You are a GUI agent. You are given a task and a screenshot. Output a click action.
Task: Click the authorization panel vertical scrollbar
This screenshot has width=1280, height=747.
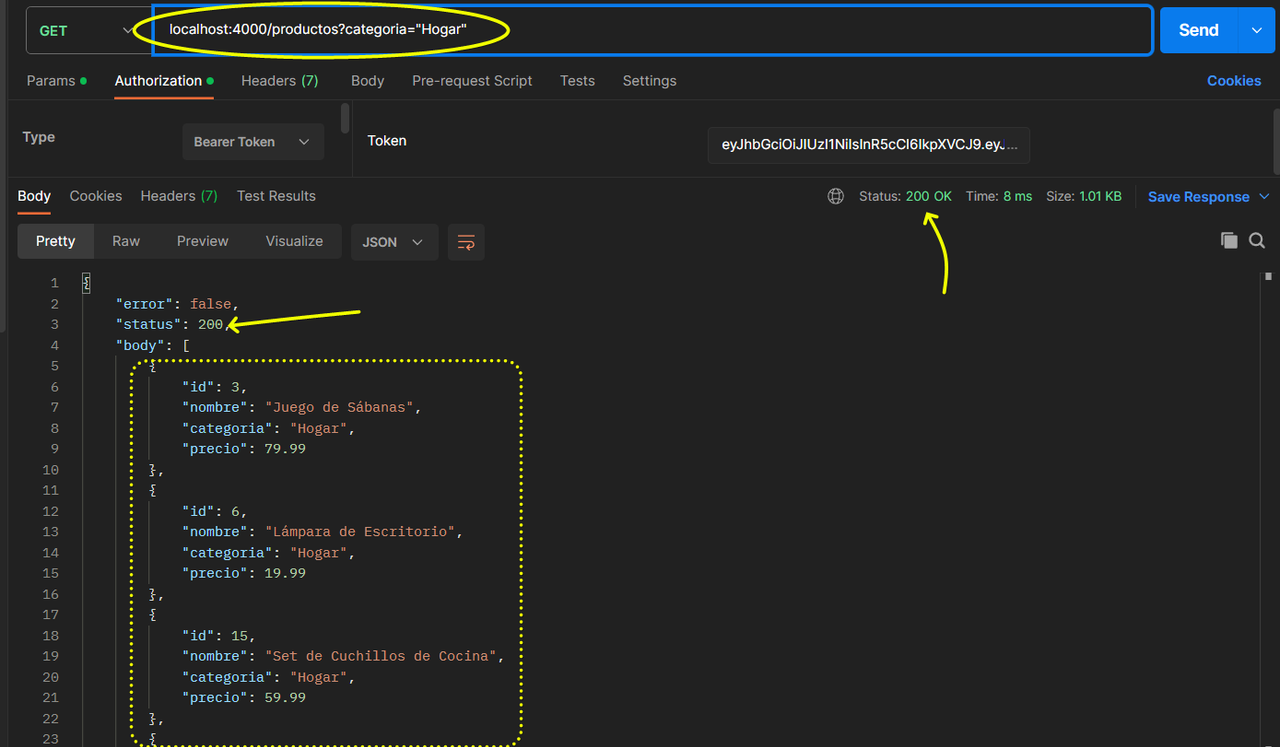click(345, 118)
